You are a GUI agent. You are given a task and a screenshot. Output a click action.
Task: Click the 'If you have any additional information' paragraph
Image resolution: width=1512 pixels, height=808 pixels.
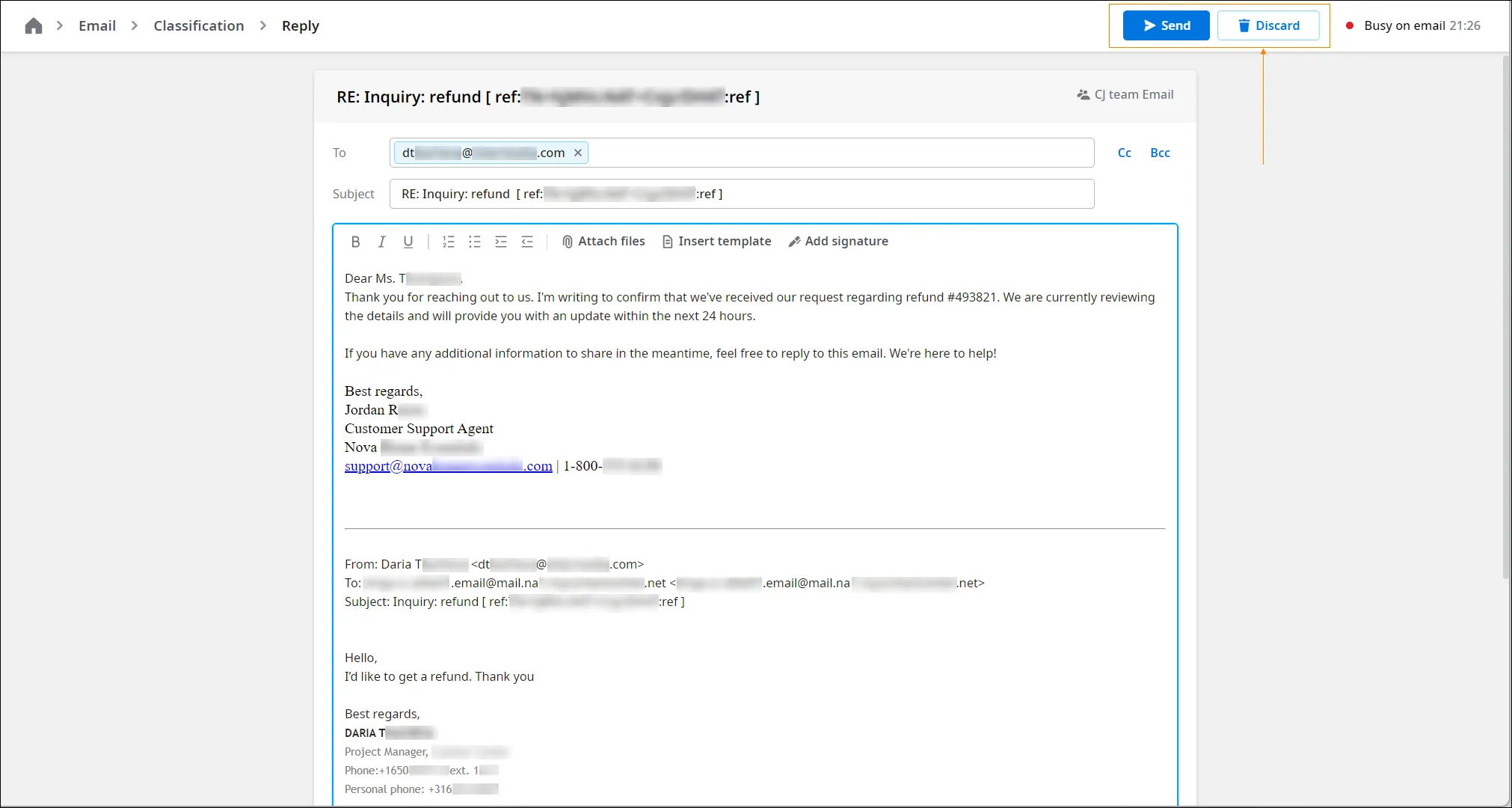[670, 353]
